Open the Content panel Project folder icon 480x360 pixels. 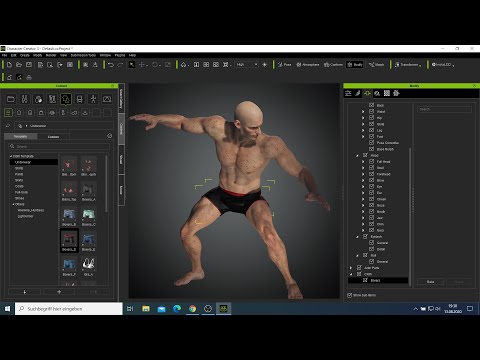click(11, 99)
